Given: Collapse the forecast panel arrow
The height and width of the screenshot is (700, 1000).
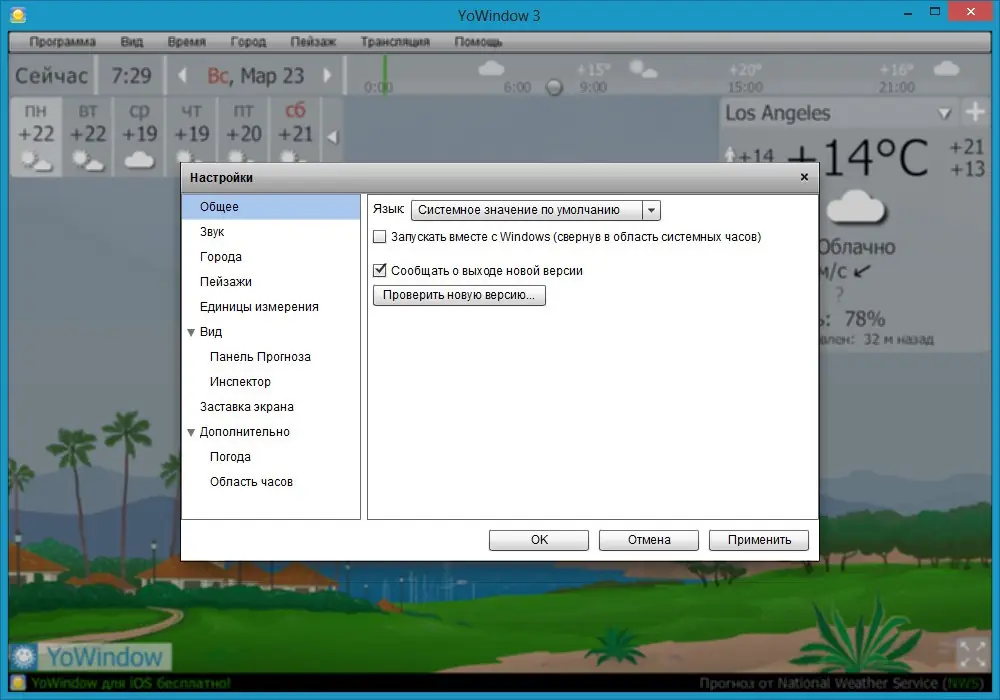Looking at the screenshot, I should pos(332,137).
